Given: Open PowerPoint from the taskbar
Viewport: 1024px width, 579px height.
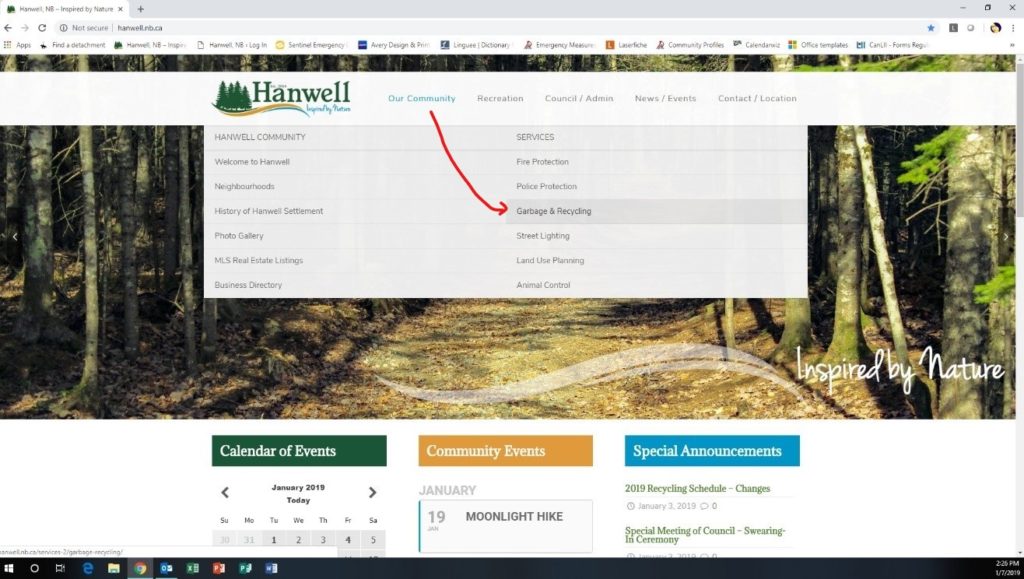Looking at the screenshot, I should pyautogui.click(x=219, y=569).
